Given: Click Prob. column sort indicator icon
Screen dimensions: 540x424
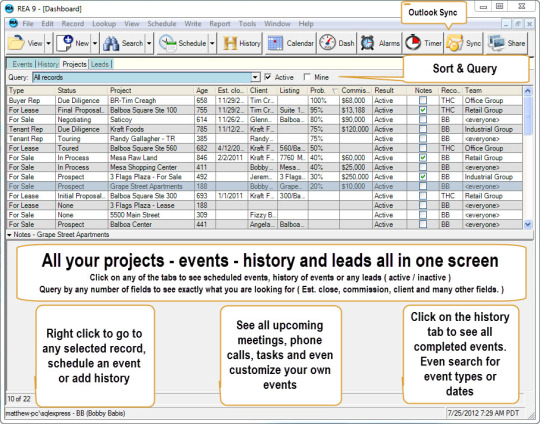Looking at the screenshot, I should click(334, 91).
